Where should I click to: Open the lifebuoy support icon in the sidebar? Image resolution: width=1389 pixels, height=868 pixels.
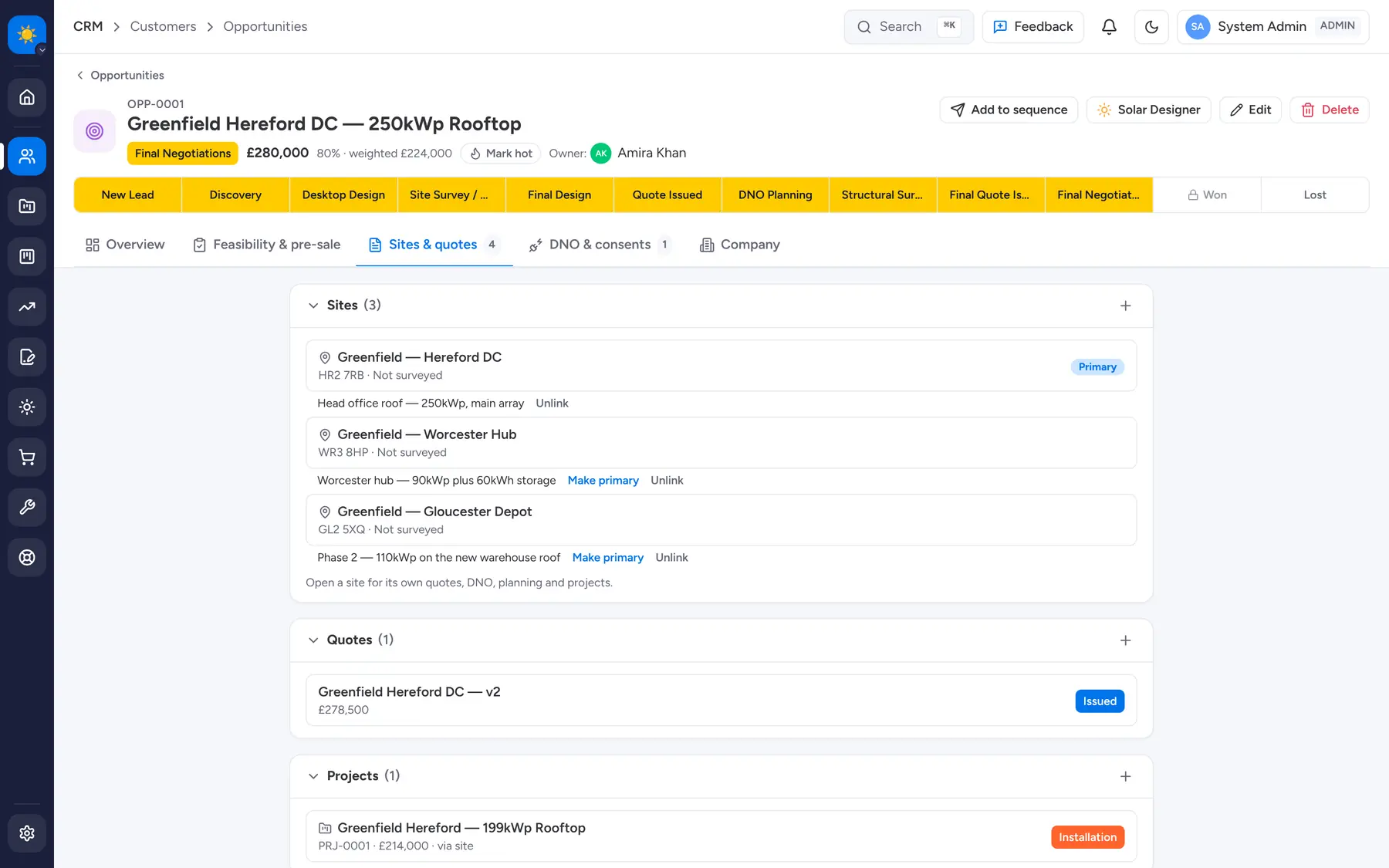click(x=27, y=557)
